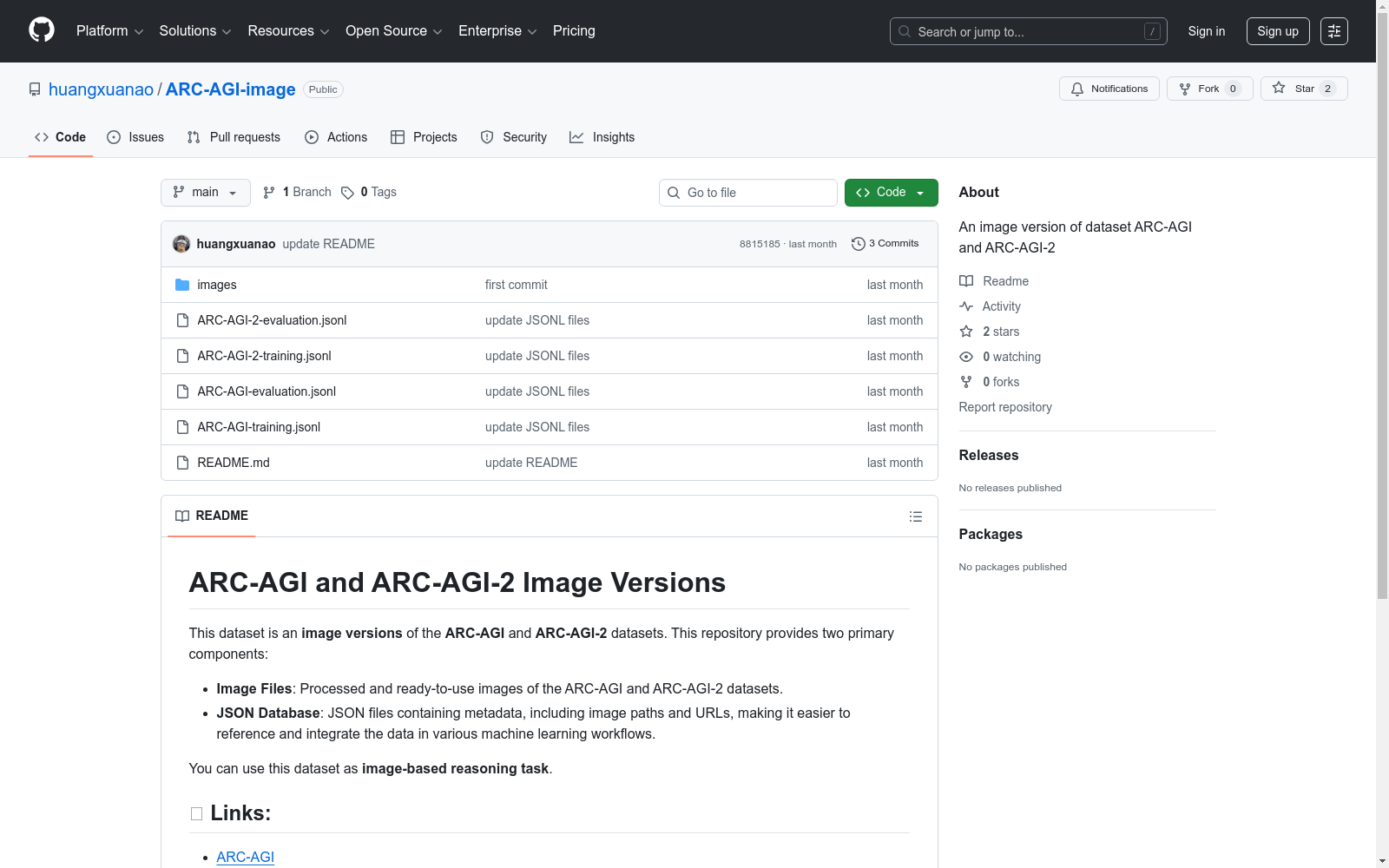Click the file icon beside ARC-AGI-2-training.jsonl

tap(182, 356)
